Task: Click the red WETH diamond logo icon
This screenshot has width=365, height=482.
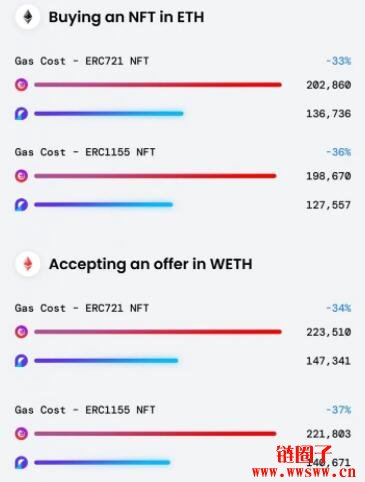Action: (x=28, y=264)
